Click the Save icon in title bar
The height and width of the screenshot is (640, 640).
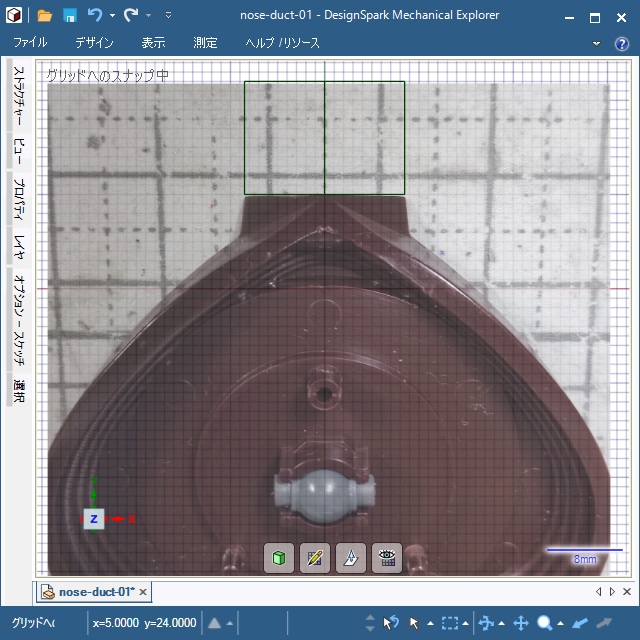click(70, 16)
